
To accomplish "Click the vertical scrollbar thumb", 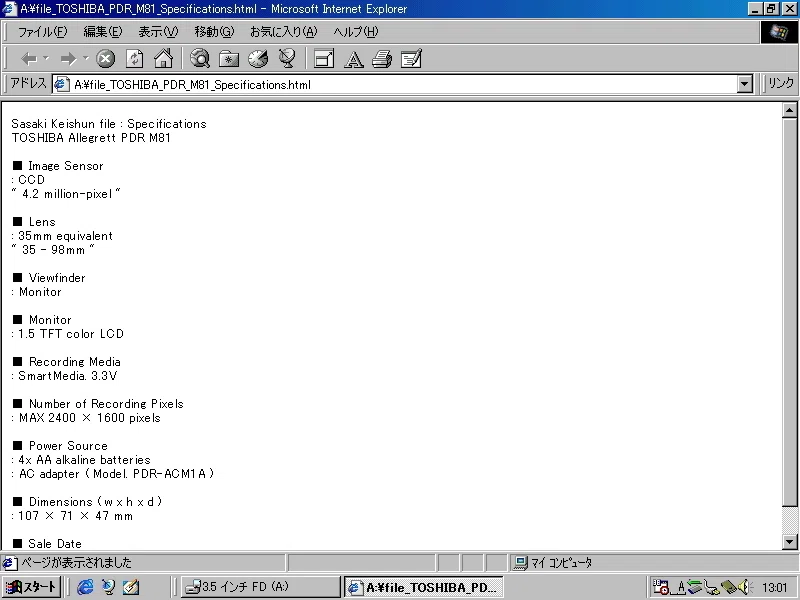I will pos(789,312).
